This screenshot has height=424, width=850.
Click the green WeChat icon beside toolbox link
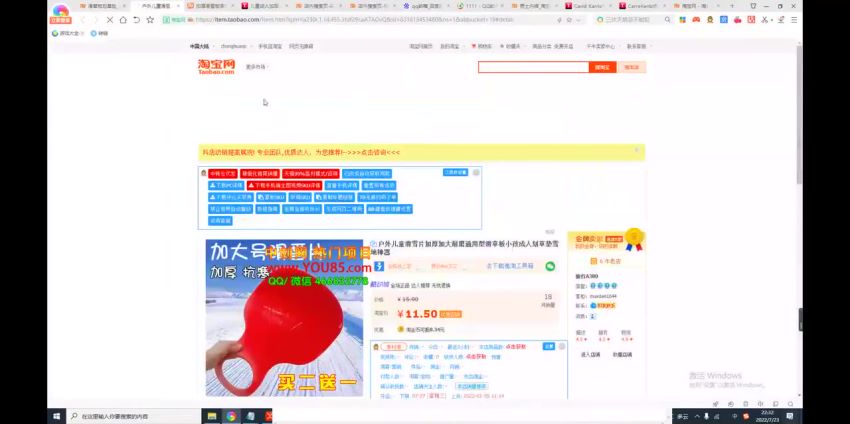point(550,266)
